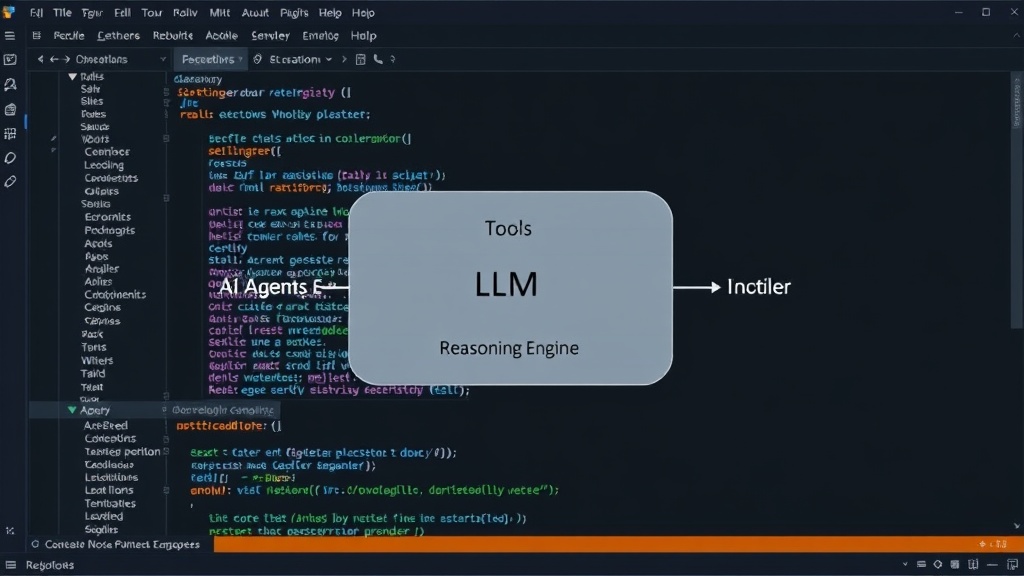Click the Cheeotlons panel title
The image size is (1024, 576).
[101, 59]
